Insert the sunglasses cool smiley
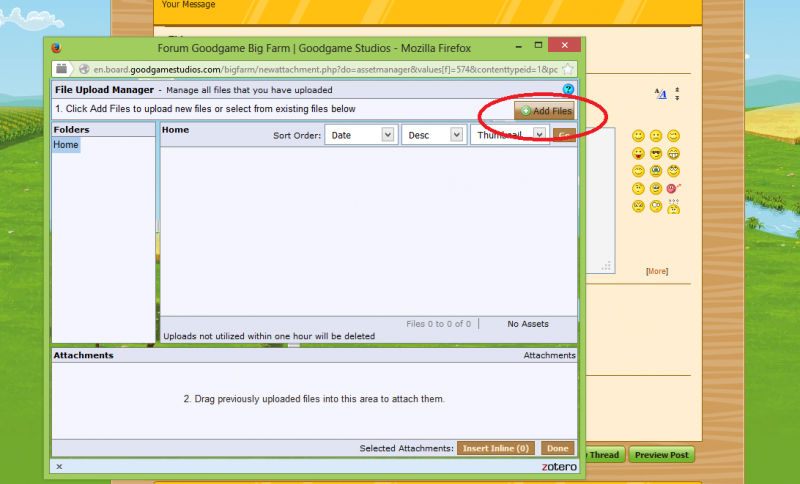800x484 pixels. (x=656, y=153)
